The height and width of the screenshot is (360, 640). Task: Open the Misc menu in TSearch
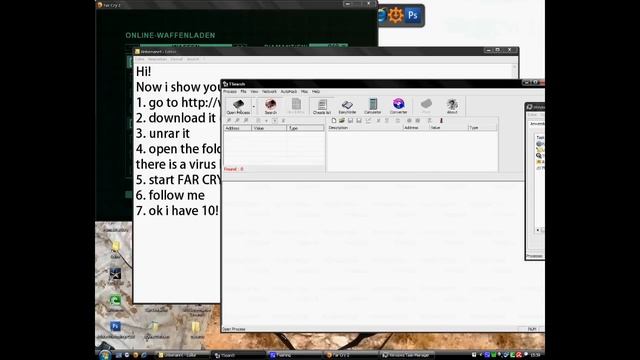(x=304, y=91)
